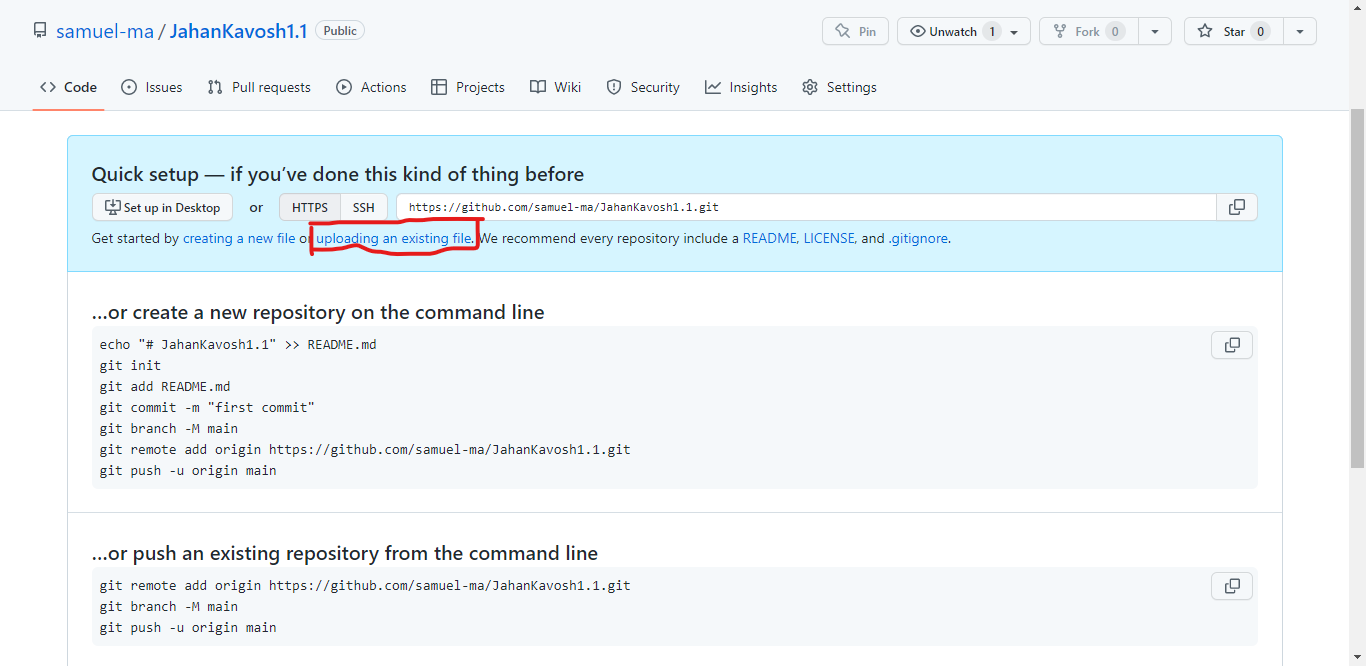Image resolution: width=1366 pixels, height=666 pixels.
Task: Open the creating a new file link
Action: pos(239,238)
